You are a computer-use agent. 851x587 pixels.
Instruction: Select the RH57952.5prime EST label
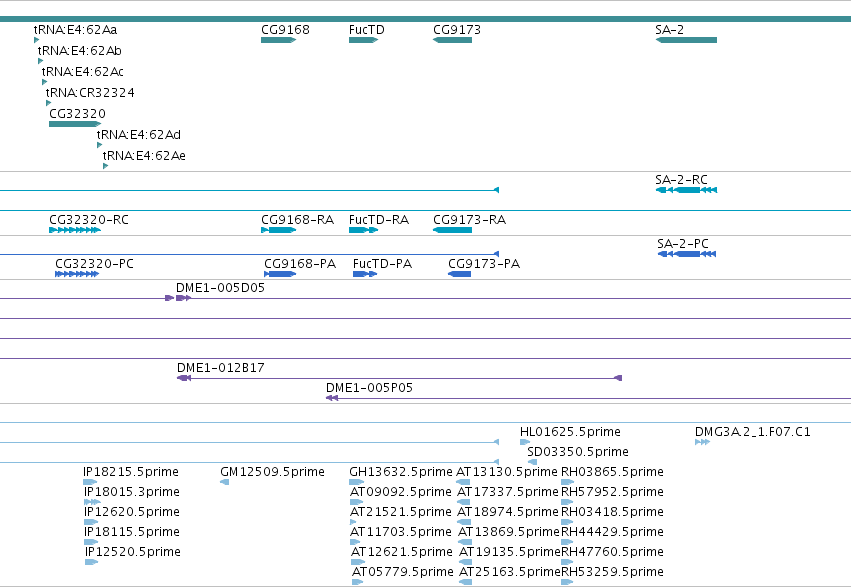coord(612,492)
